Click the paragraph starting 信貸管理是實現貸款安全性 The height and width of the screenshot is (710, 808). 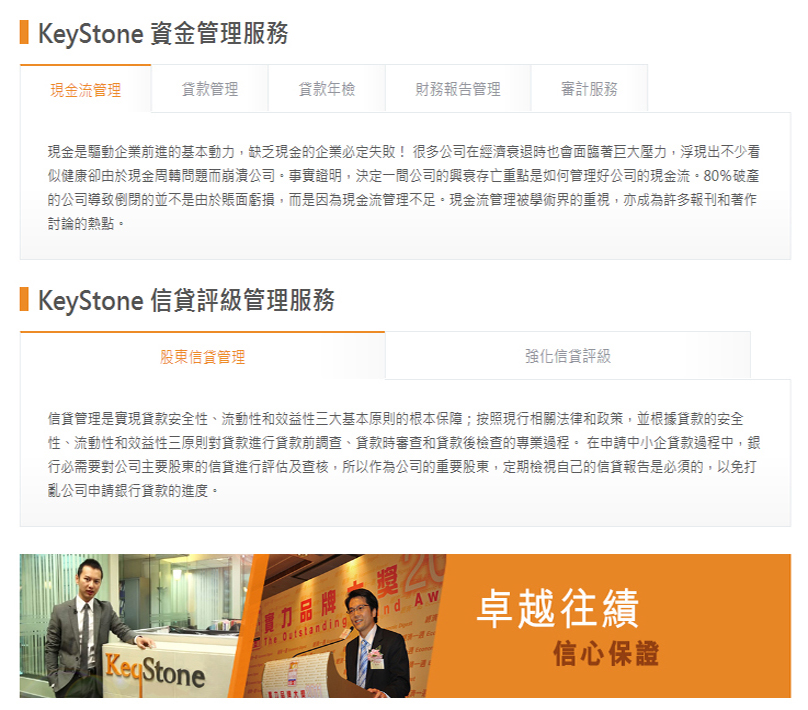click(404, 454)
